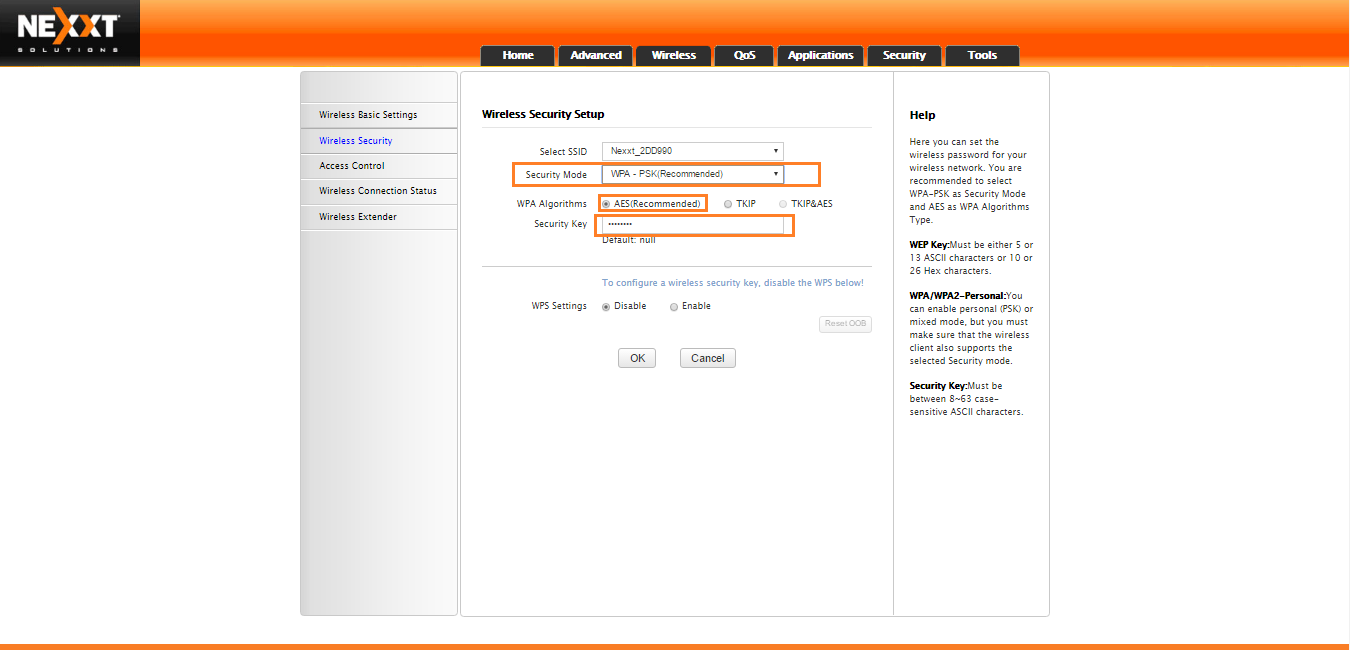
Task: Open the Wireless tab
Action: coord(673,56)
